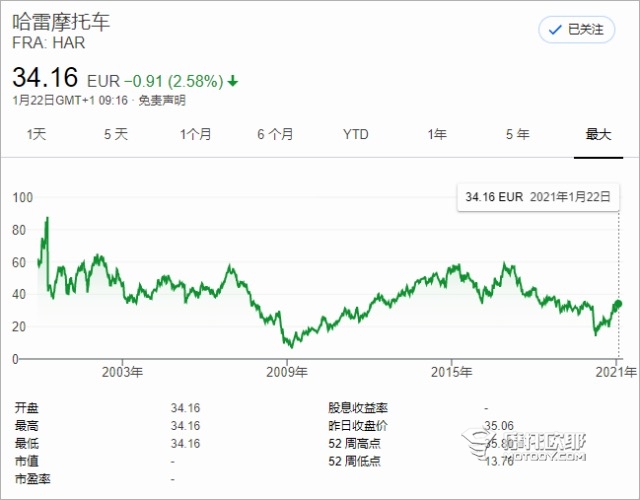Click the 34.16 EUR chart tooltip
Screen dimensions: 640x500
pyautogui.click(x=538, y=198)
